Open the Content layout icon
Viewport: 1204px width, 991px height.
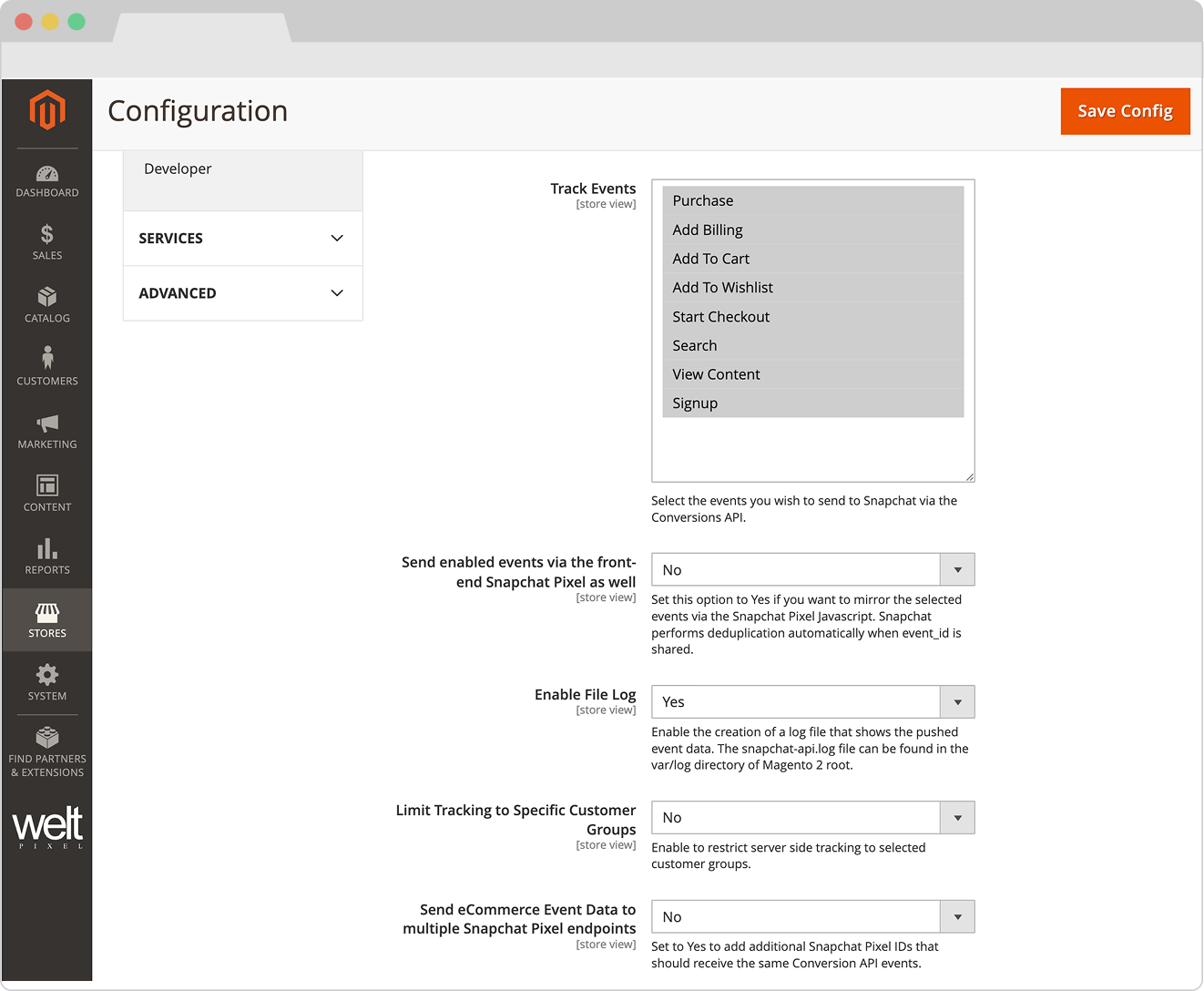click(x=47, y=485)
